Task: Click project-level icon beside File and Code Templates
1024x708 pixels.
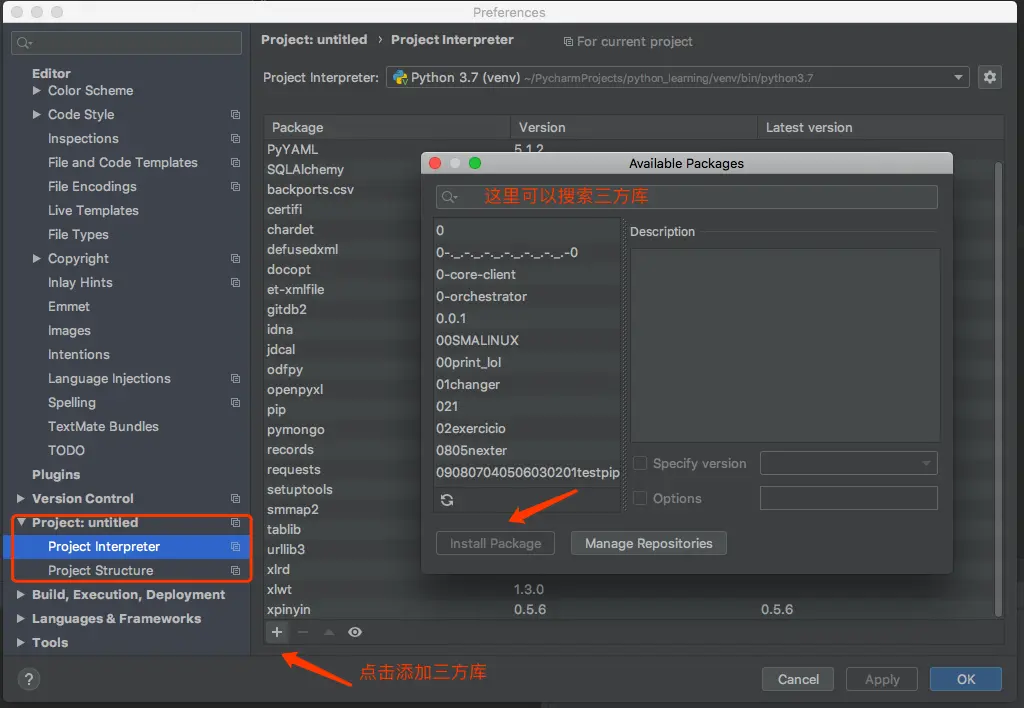Action: click(235, 163)
